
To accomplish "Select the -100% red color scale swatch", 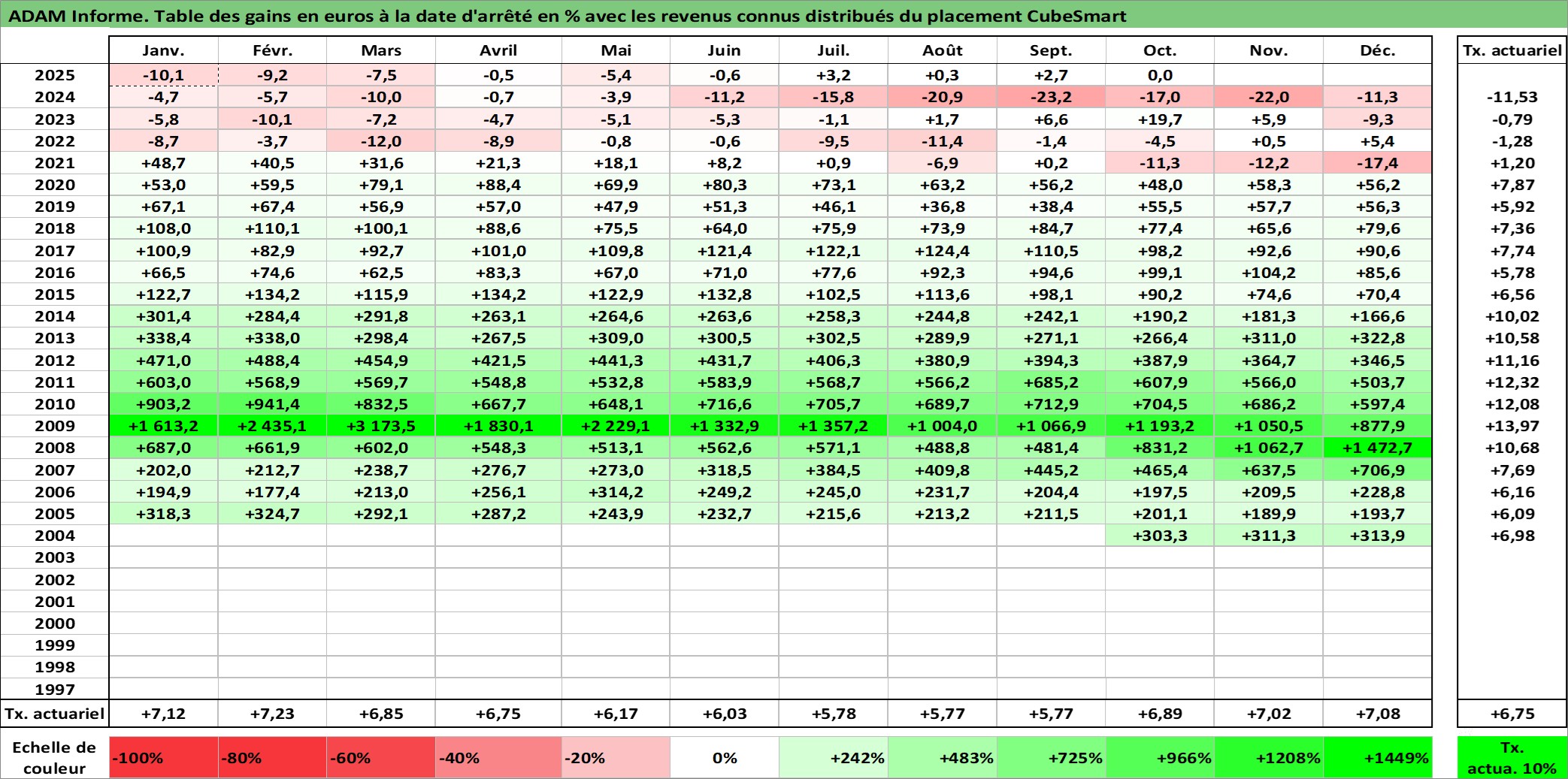I will point(164,758).
